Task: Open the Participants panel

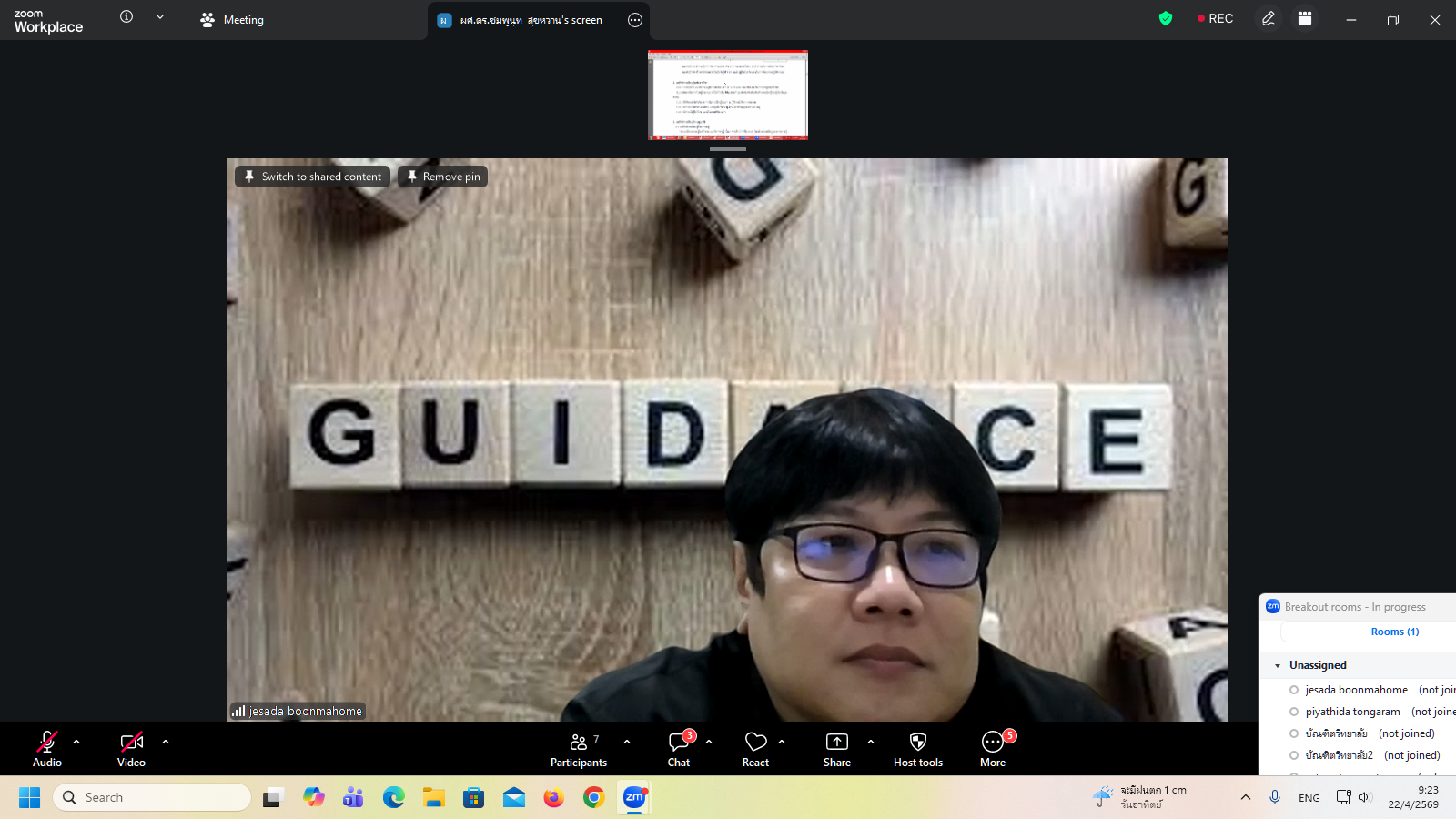Action: point(579,750)
